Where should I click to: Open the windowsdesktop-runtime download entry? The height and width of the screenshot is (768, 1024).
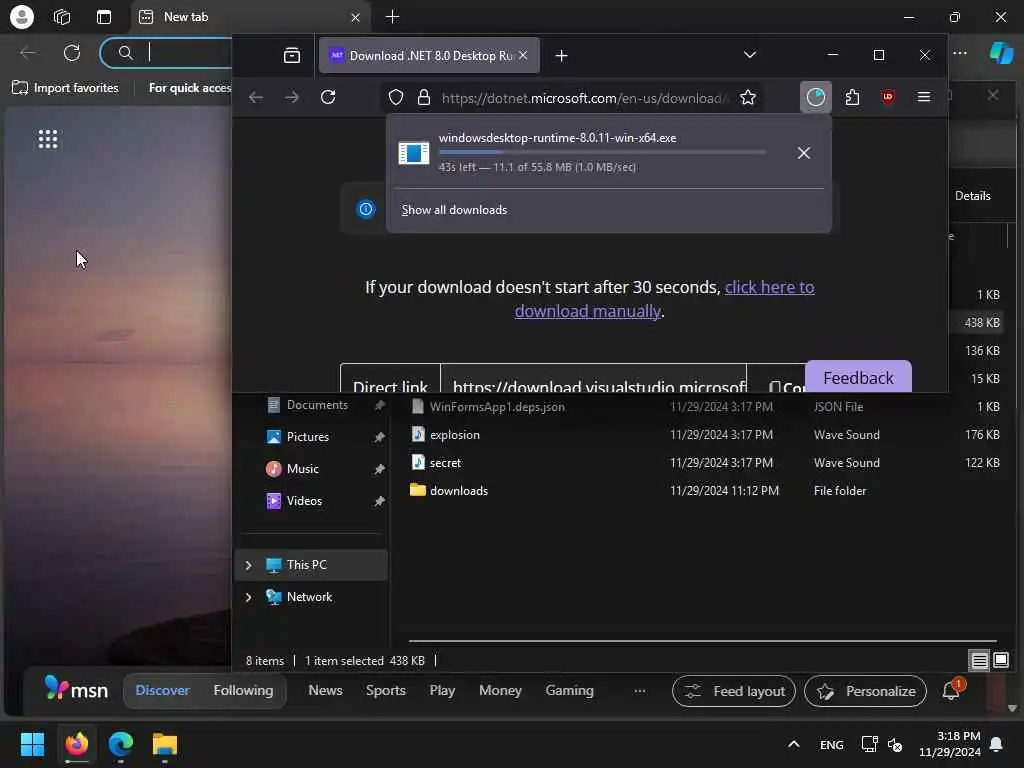581,152
